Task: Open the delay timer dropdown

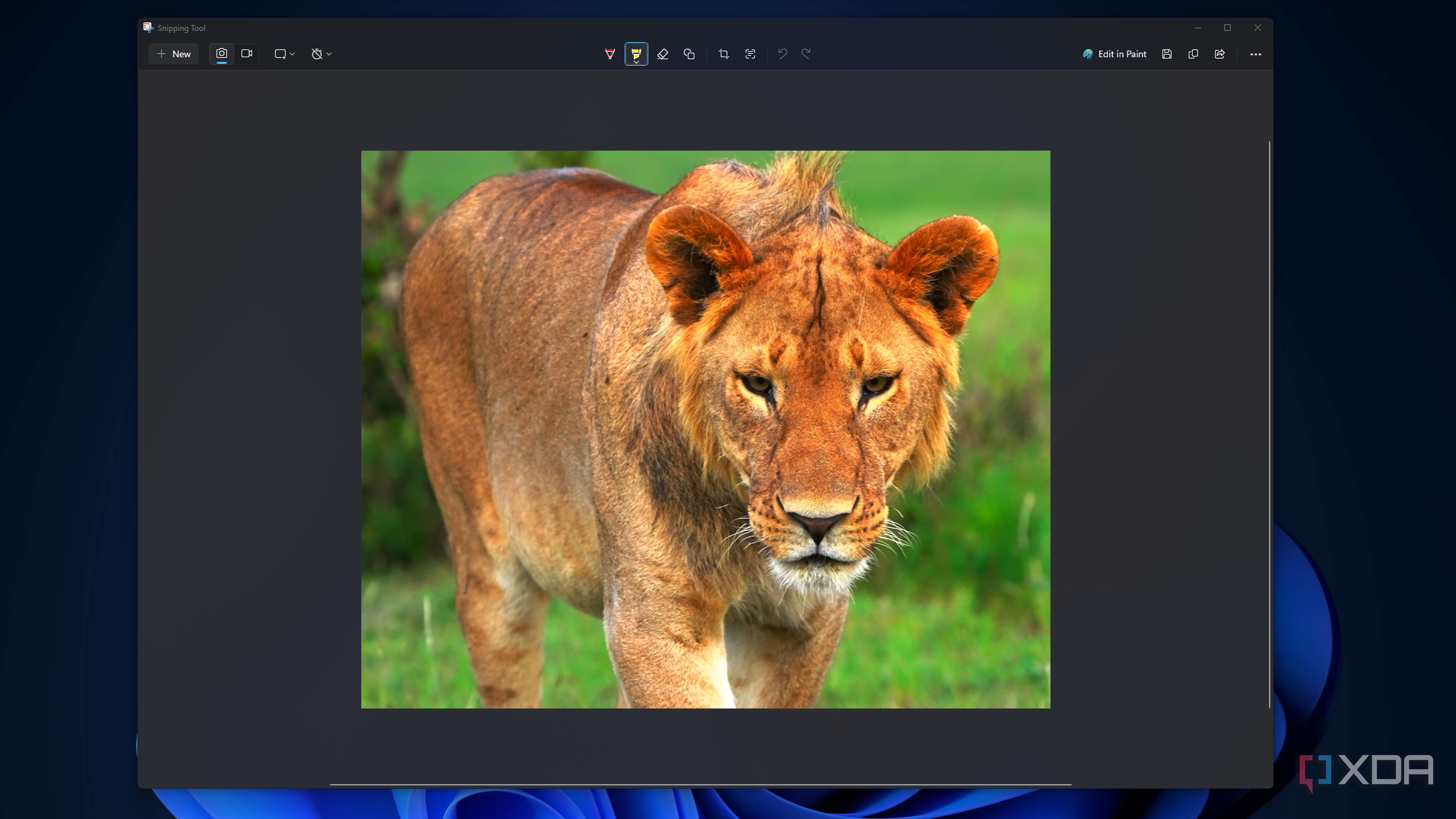Action: pyautogui.click(x=321, y=54)
